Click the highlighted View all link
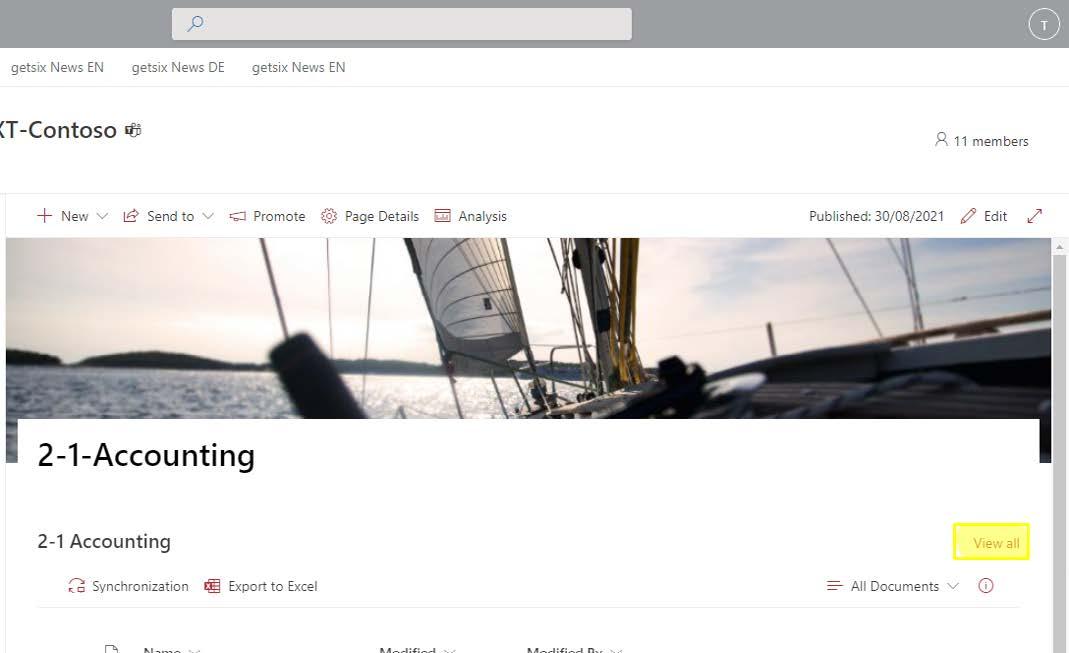This screenshot has width=1069, height=653. [x=996, y=543]
